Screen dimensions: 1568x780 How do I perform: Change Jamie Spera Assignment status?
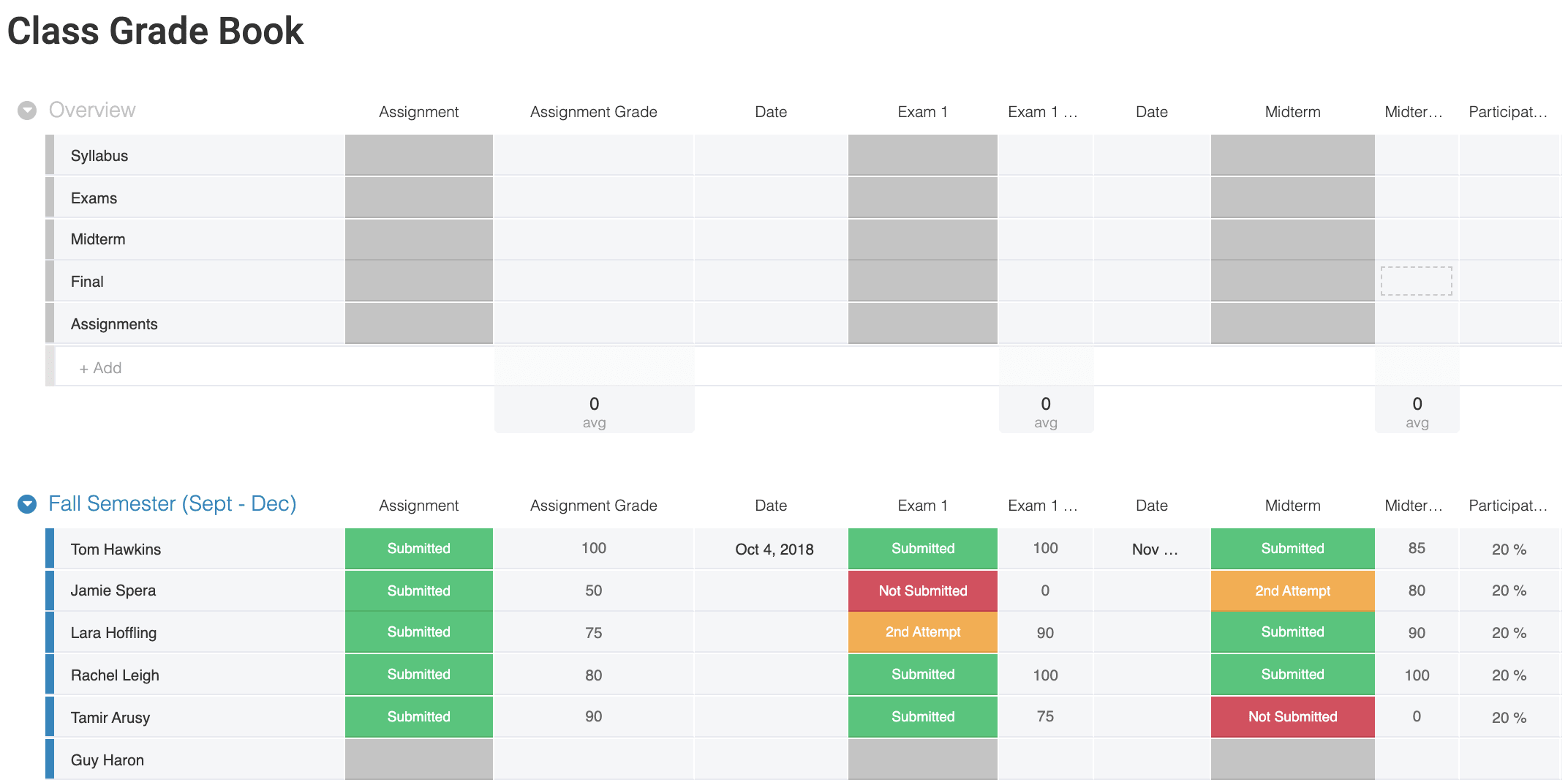point(419,590)
